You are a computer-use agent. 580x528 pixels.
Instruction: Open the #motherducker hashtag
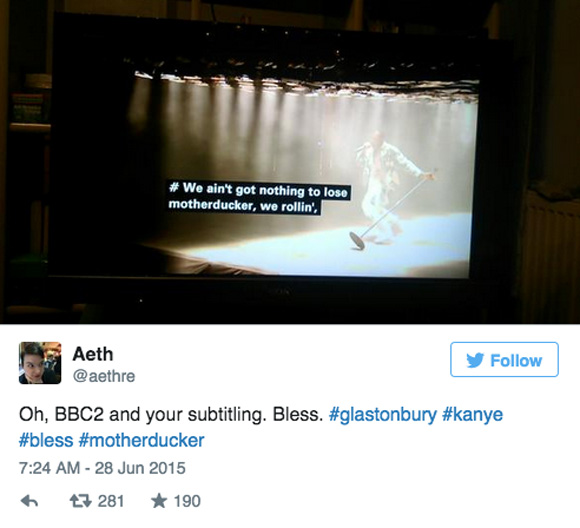(x=141, y=440)
